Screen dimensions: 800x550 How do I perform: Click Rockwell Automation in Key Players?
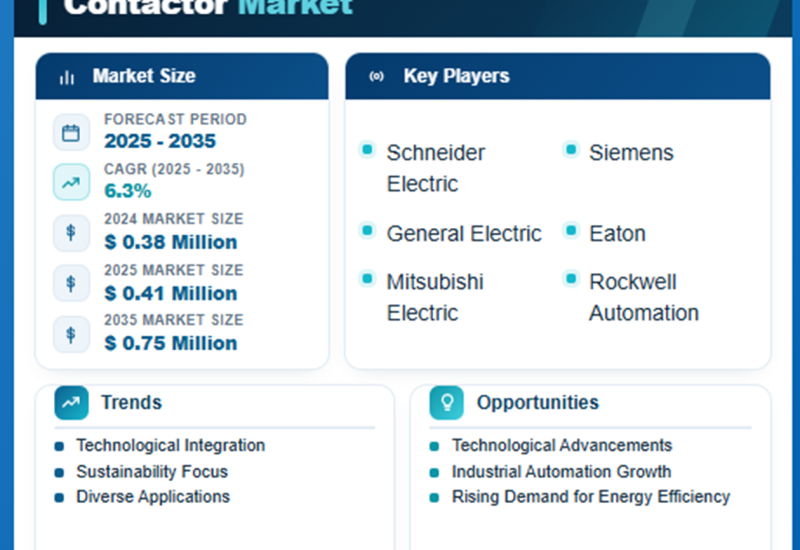tap(644, 297)
